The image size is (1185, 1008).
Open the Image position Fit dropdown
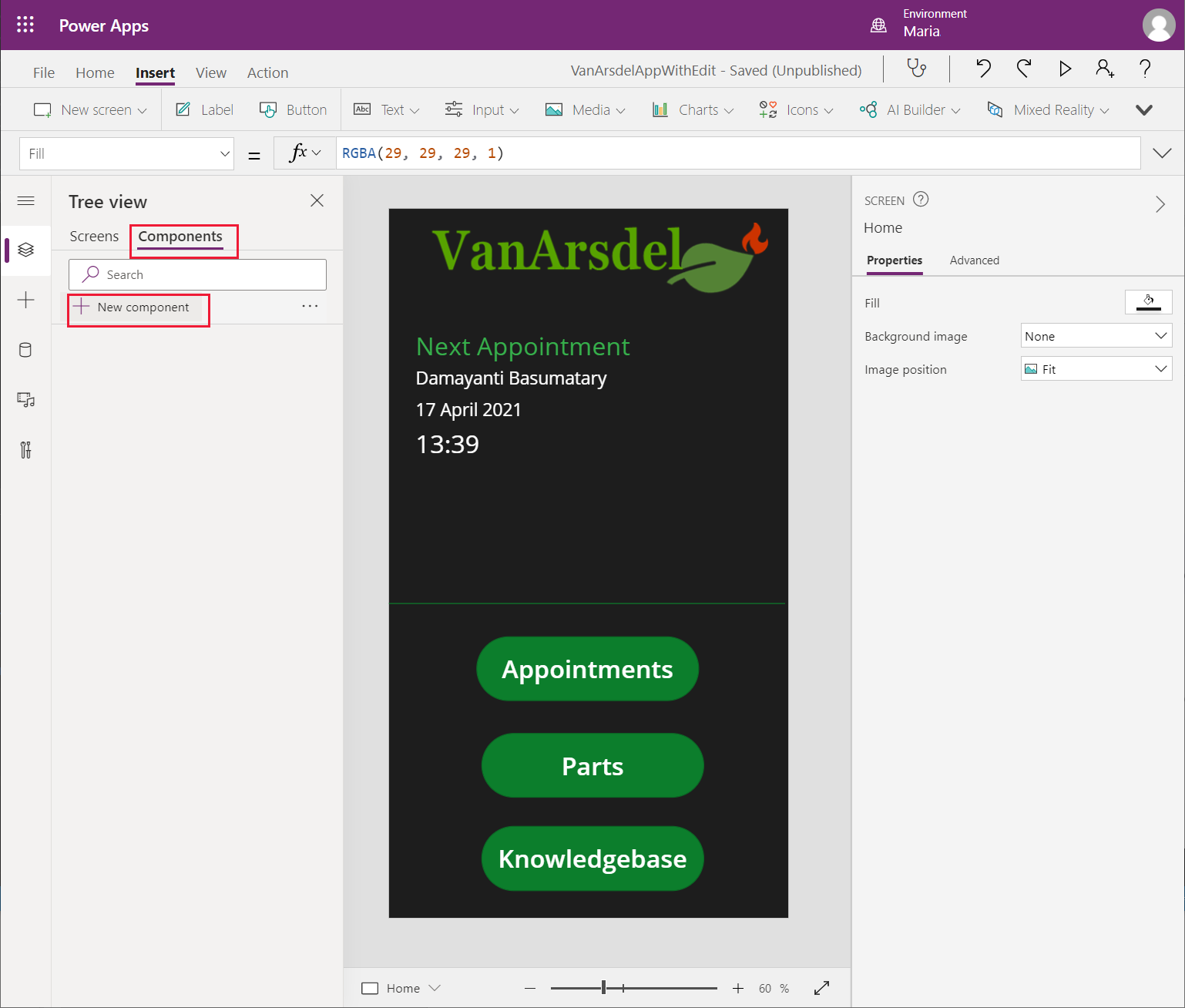1096,369
